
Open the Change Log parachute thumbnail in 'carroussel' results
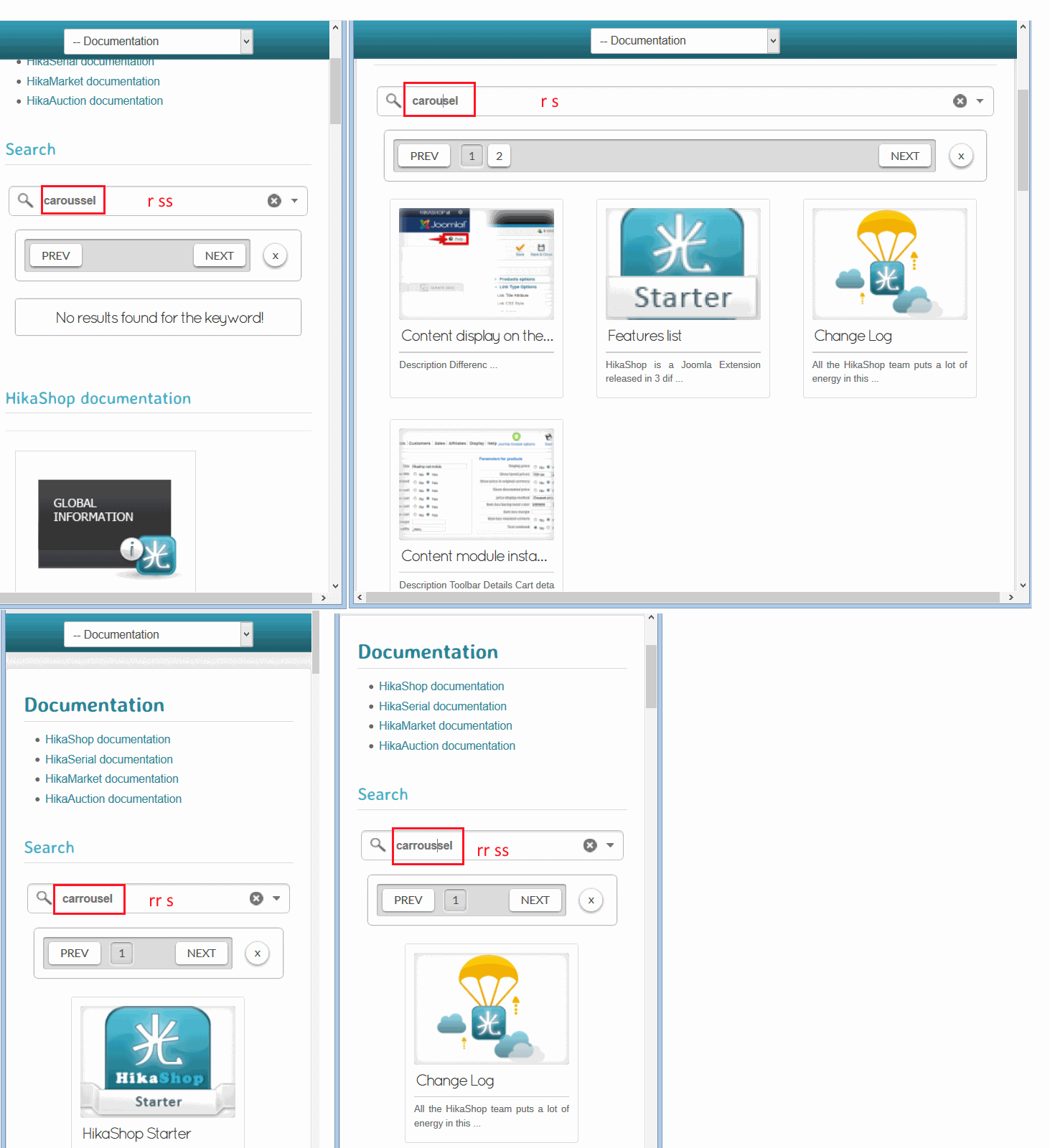click(492, 1009)
